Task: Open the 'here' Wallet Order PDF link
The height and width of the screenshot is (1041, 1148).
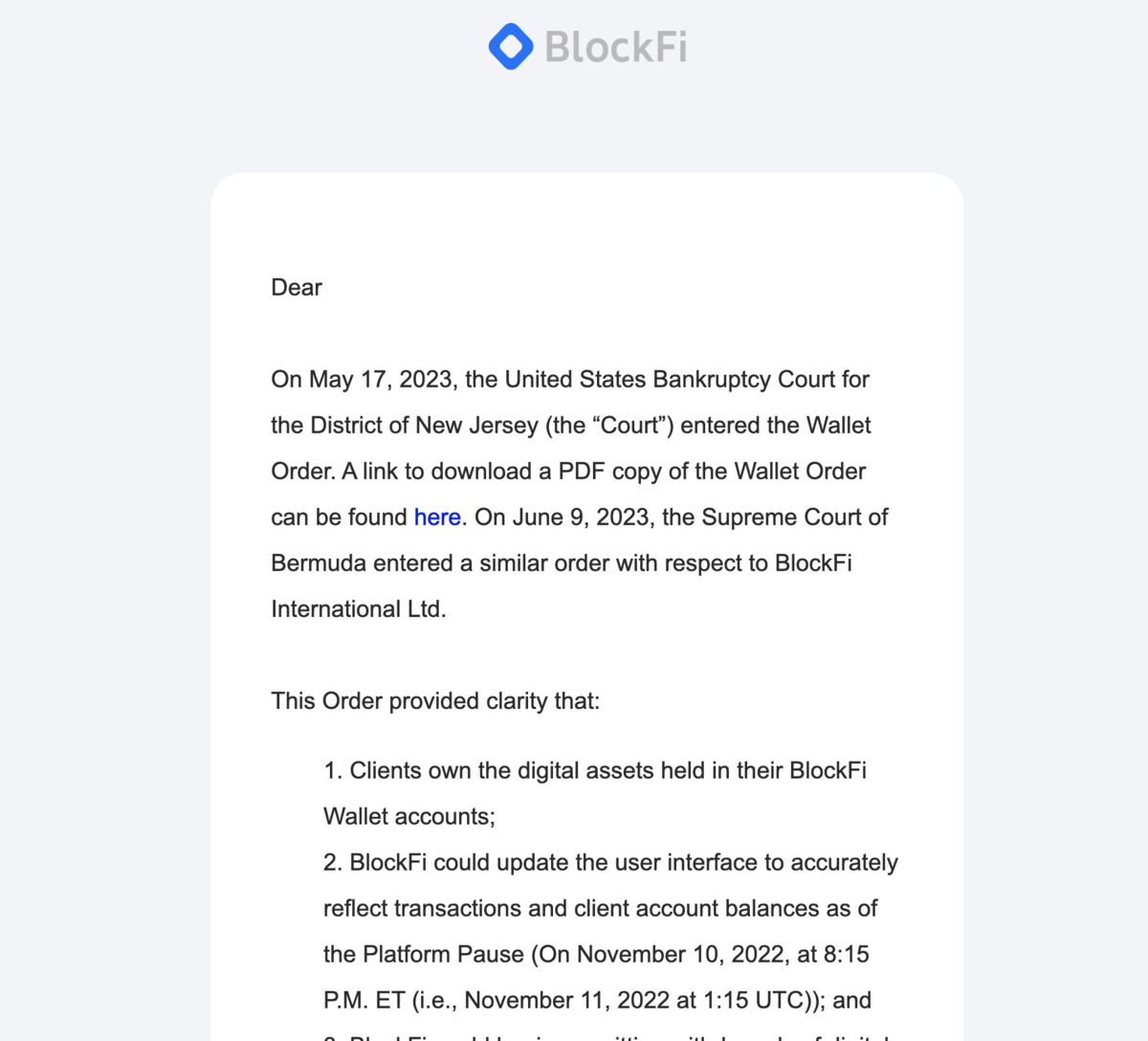Action: pyautogui.click(x=437, y=518)
